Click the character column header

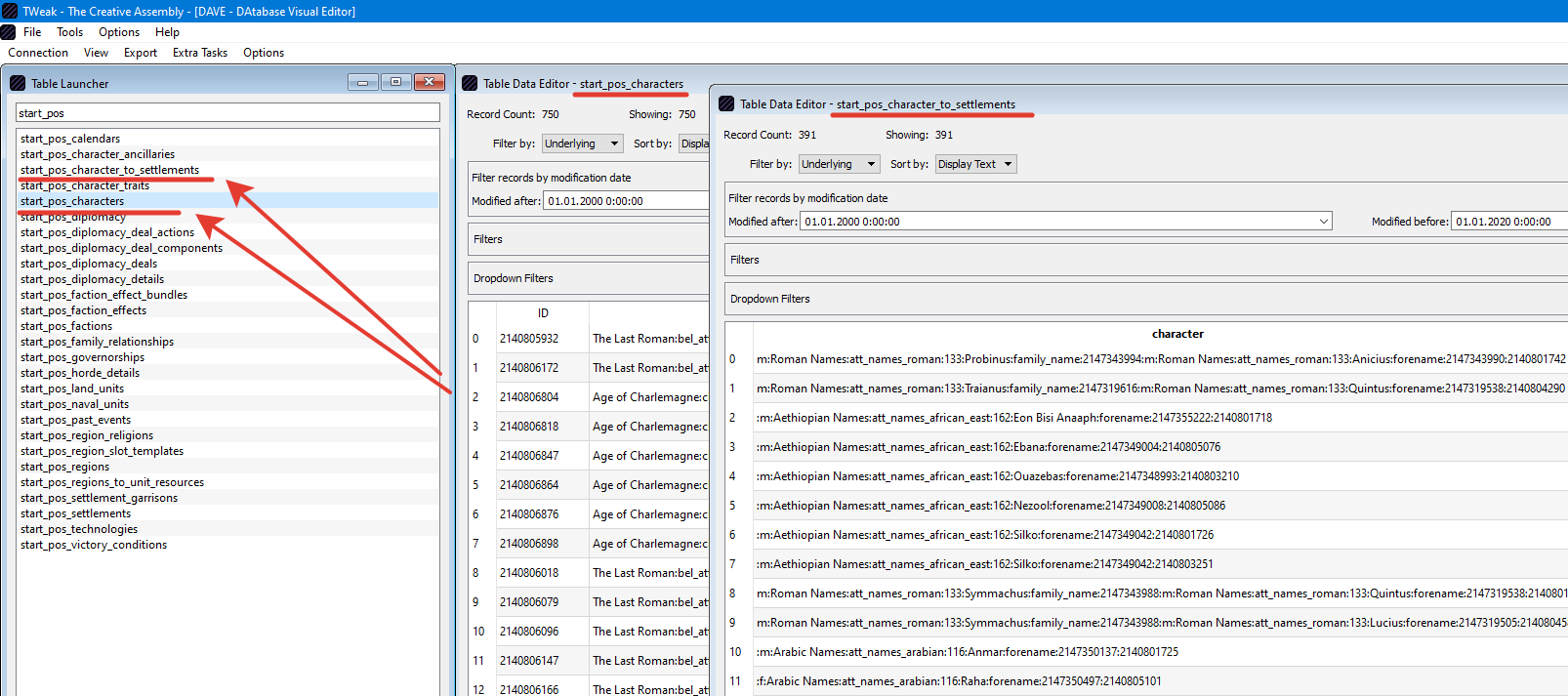[1177, 334]
